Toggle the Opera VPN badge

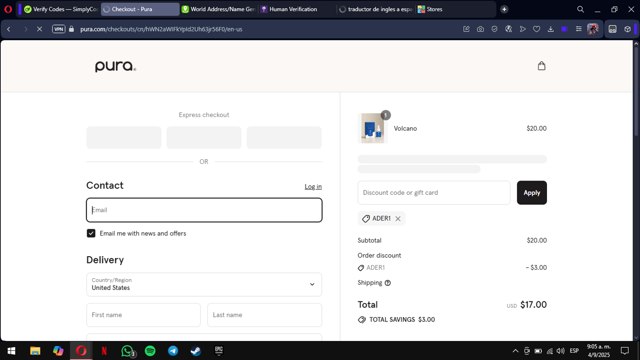click(x=59, y=29)
